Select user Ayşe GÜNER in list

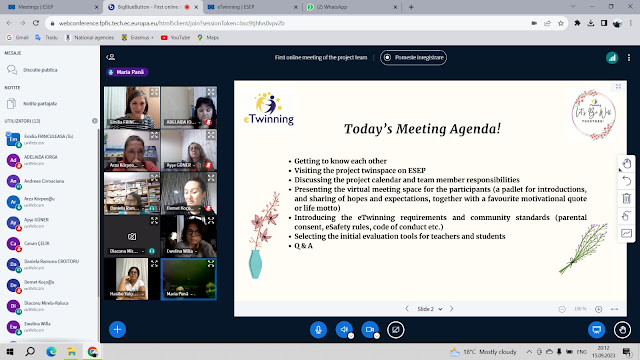(49, 222)
